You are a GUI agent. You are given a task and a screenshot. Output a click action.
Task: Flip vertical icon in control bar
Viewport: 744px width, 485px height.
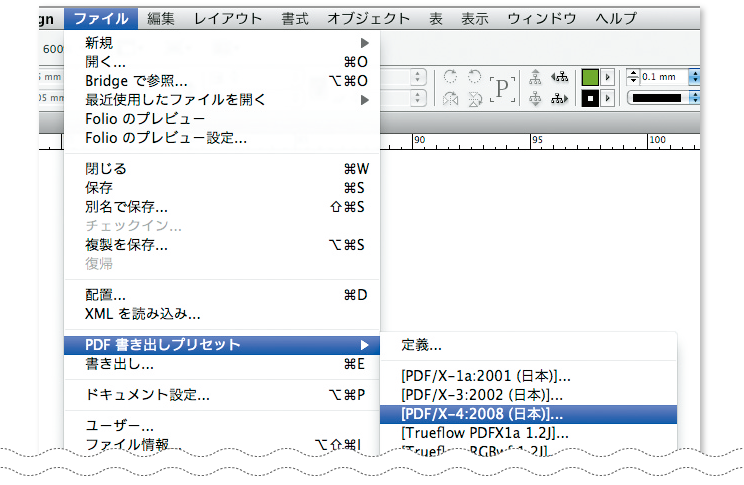tap(474, 99)
